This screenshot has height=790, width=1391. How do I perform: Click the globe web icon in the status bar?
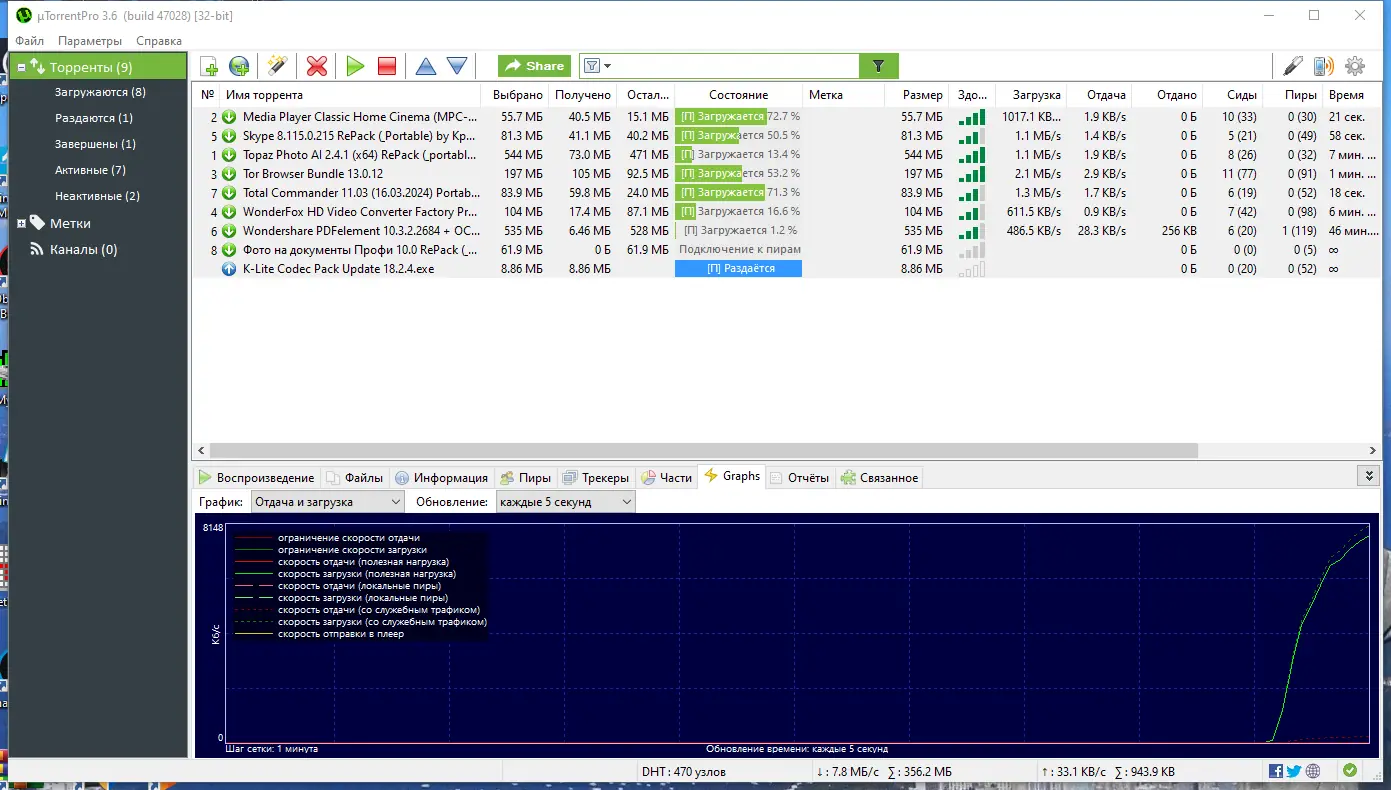tap(1313, 771)
